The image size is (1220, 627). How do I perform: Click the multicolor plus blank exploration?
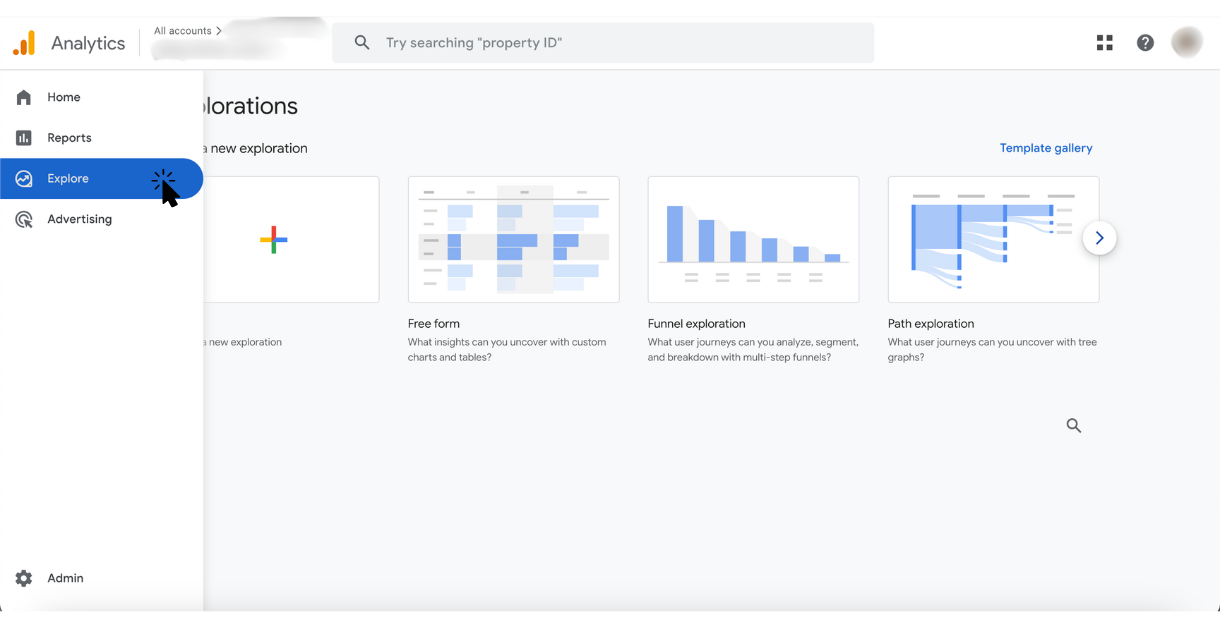click(x=273, y=240)
